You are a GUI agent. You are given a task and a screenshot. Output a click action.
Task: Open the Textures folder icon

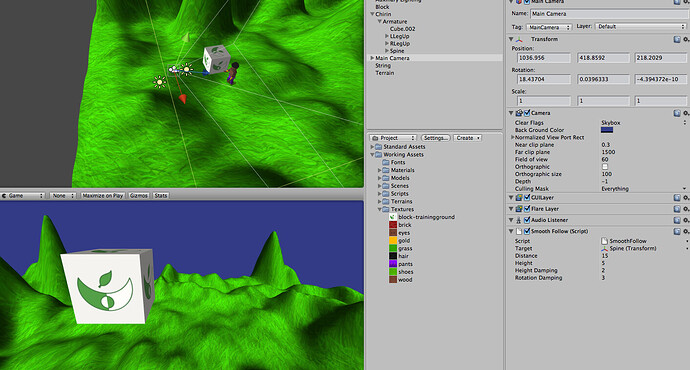pos(386,209)
